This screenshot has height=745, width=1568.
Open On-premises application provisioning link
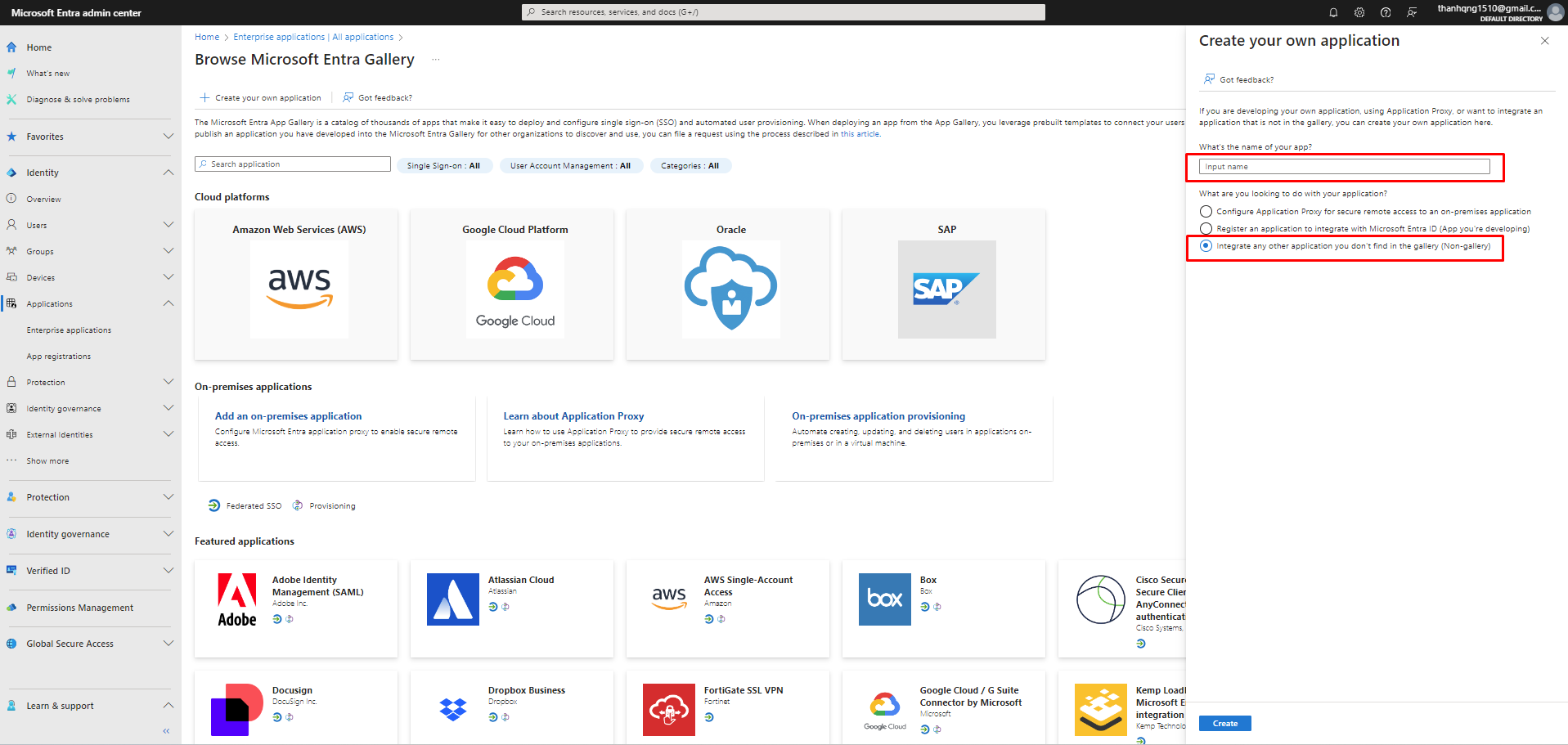pyautogui.click(x=878, y=416)
